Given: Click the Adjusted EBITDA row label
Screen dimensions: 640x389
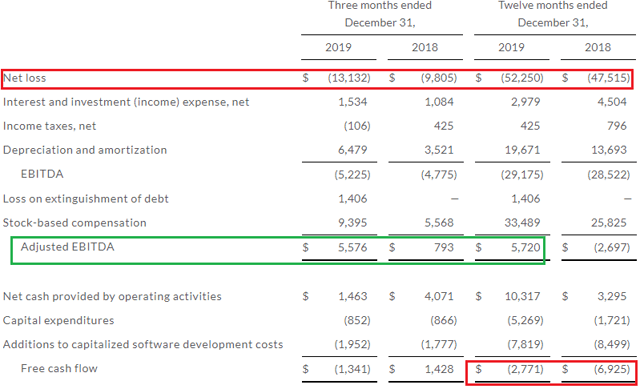Looking at the screenshot, I should 68,247.
